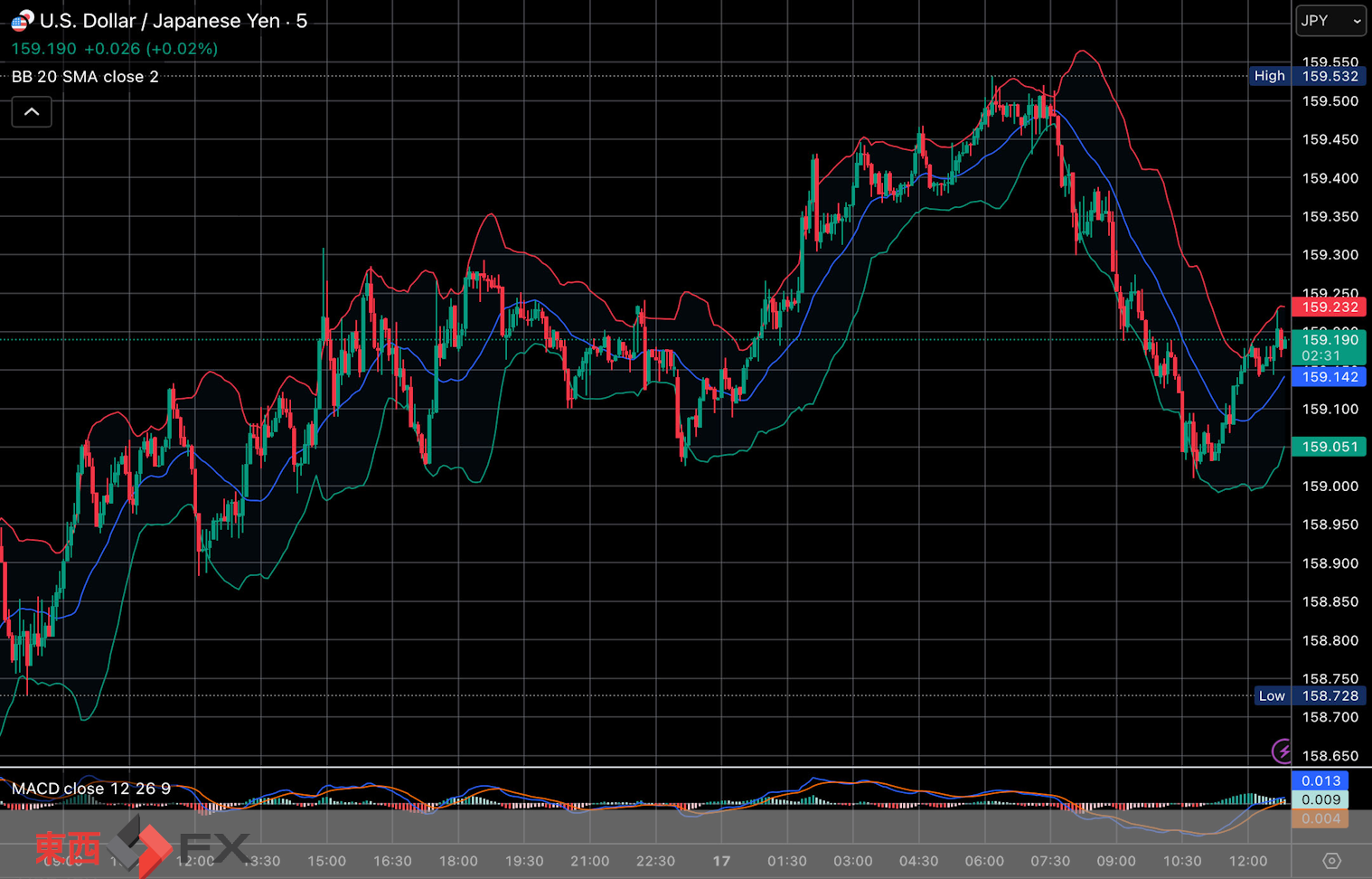The image size is (1372, 879).
Task: Click the red 159.232 upper band label
Action: [1329, 307]
